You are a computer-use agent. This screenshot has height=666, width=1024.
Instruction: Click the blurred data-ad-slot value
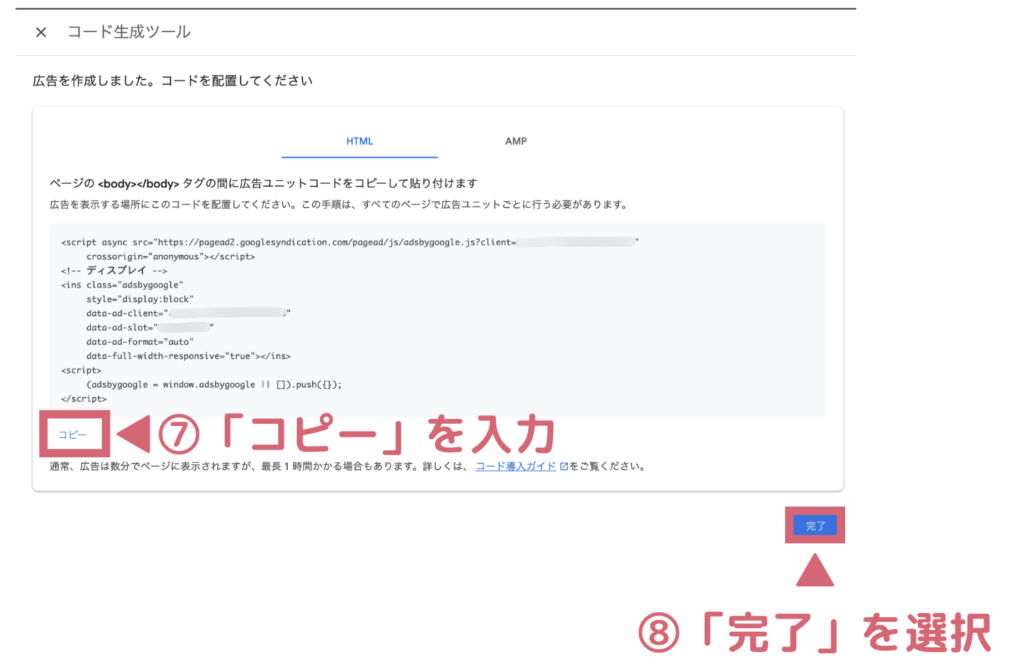pyautogui.click(x=184, y=327)
